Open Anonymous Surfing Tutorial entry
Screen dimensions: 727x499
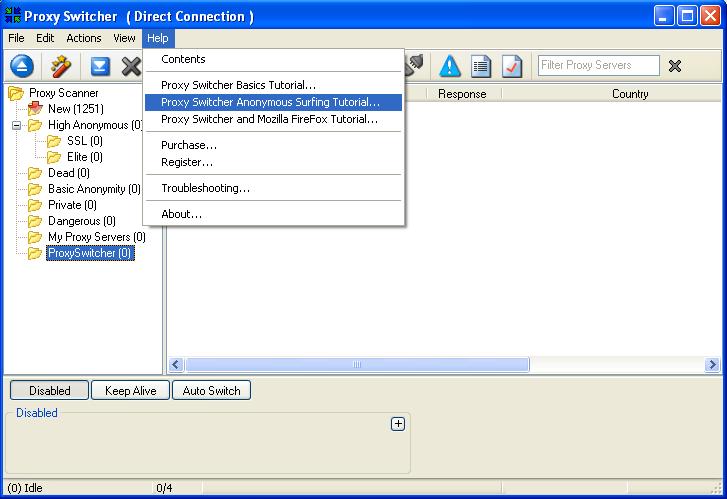point(274,102)
